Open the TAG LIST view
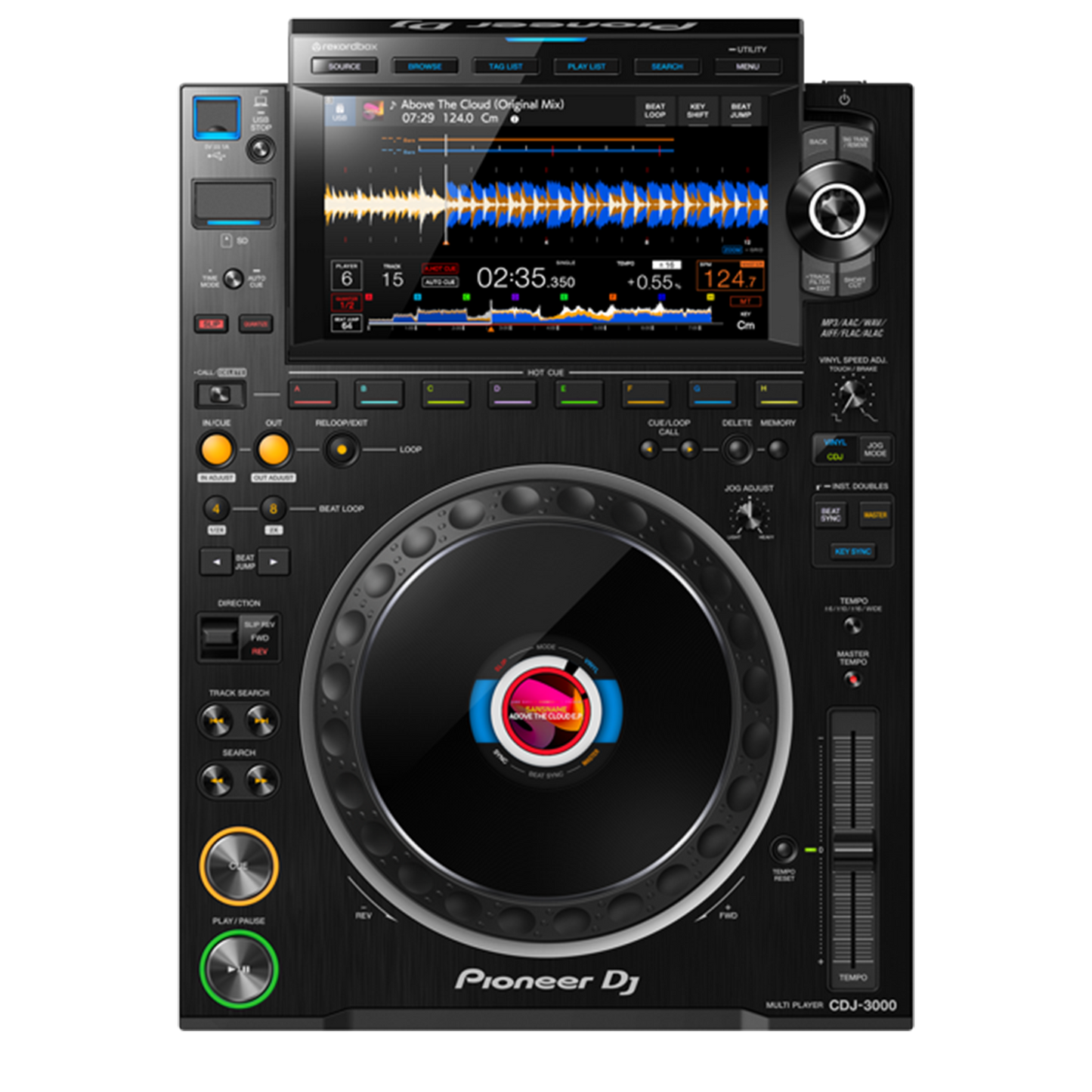This screenshot has height=1092, width=1092. [506, 67]
